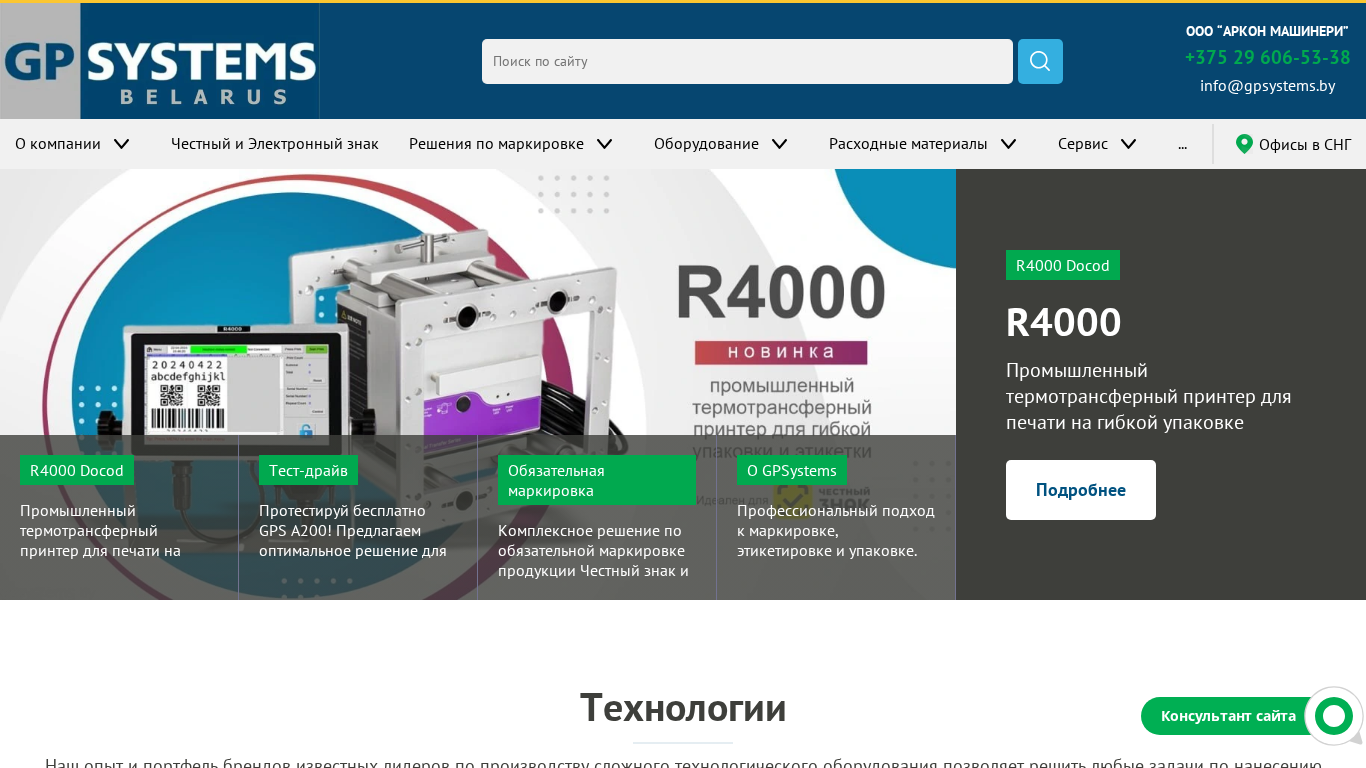
Task: Open Честный и Электронный знак menu item
Action: (x=275, y=144)
